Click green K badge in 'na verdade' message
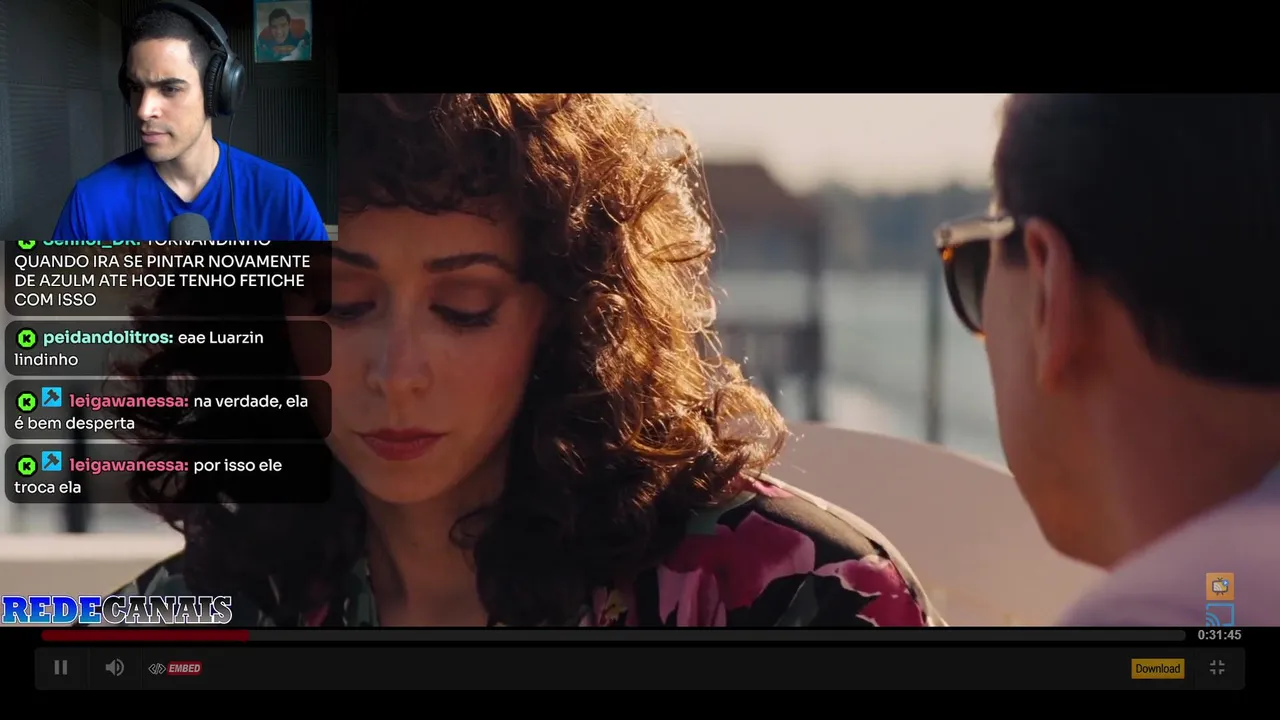The width and height of the screenshot is (1280, 720). (x=27, y=402)
